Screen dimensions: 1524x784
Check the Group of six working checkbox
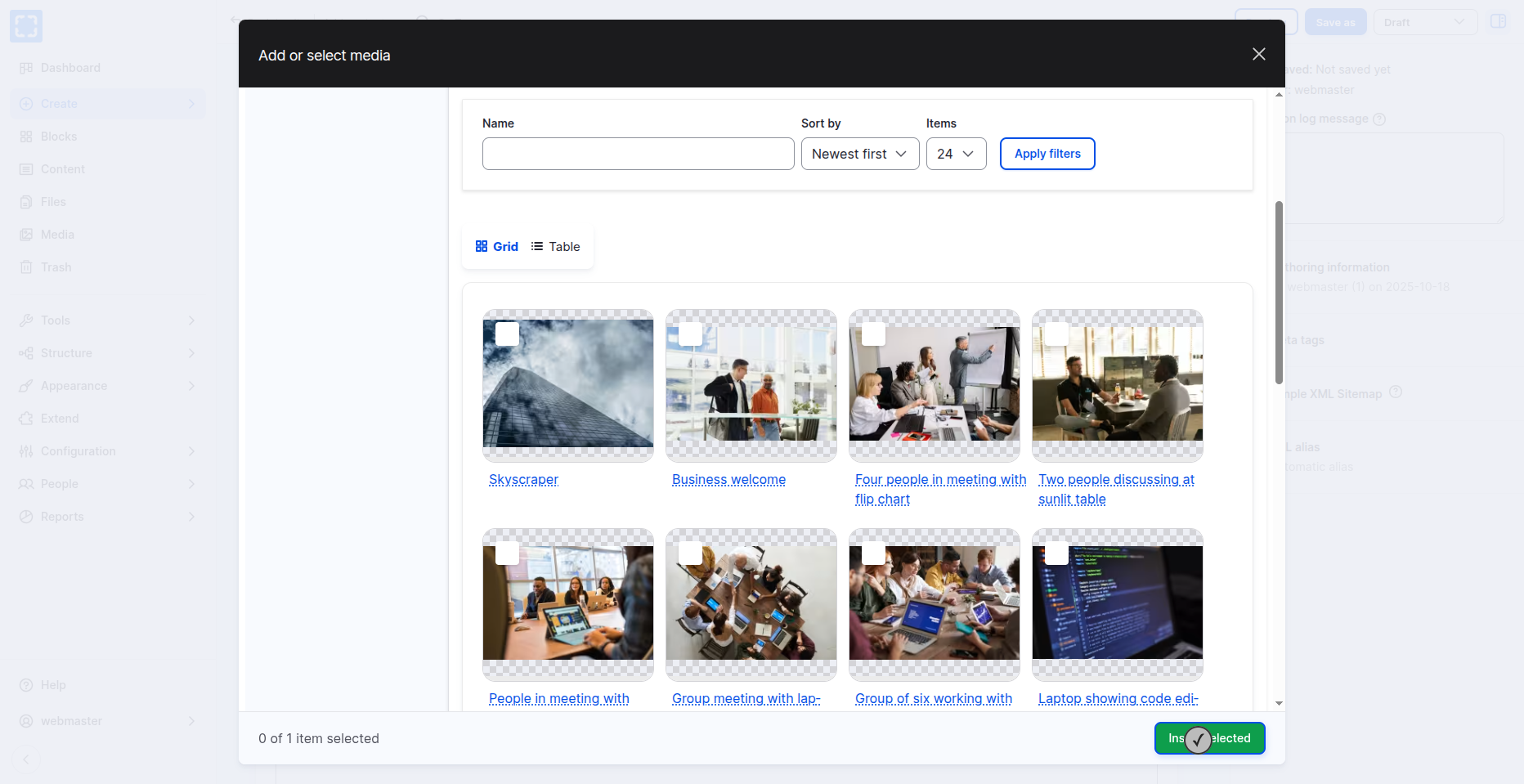[873, 553]
